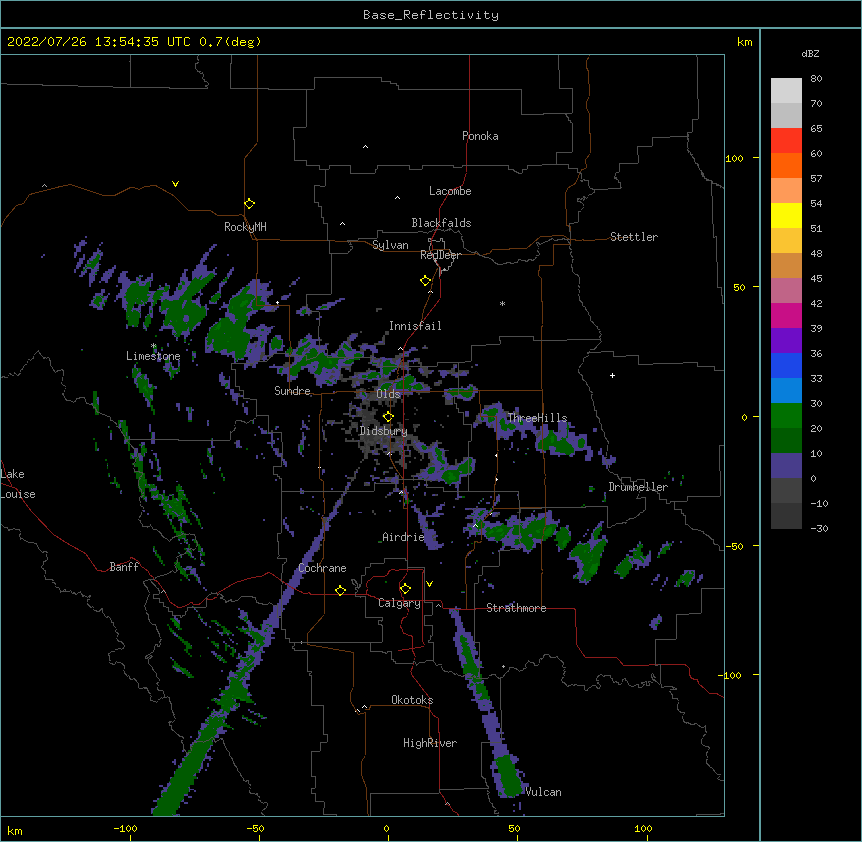Click the Sylvan label on map
Image resolution: width=862 pixels, height=842 pixels.
(390, 245)
